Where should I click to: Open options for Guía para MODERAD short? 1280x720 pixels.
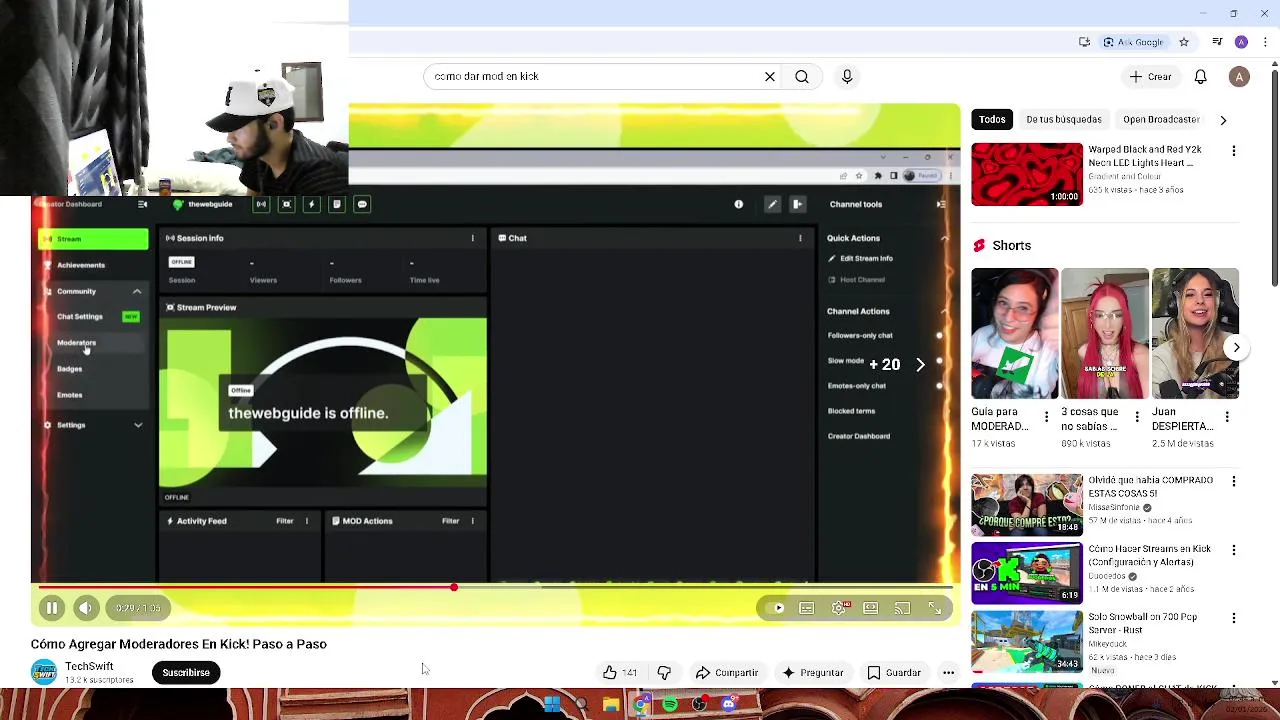[x=1047, y=417]
